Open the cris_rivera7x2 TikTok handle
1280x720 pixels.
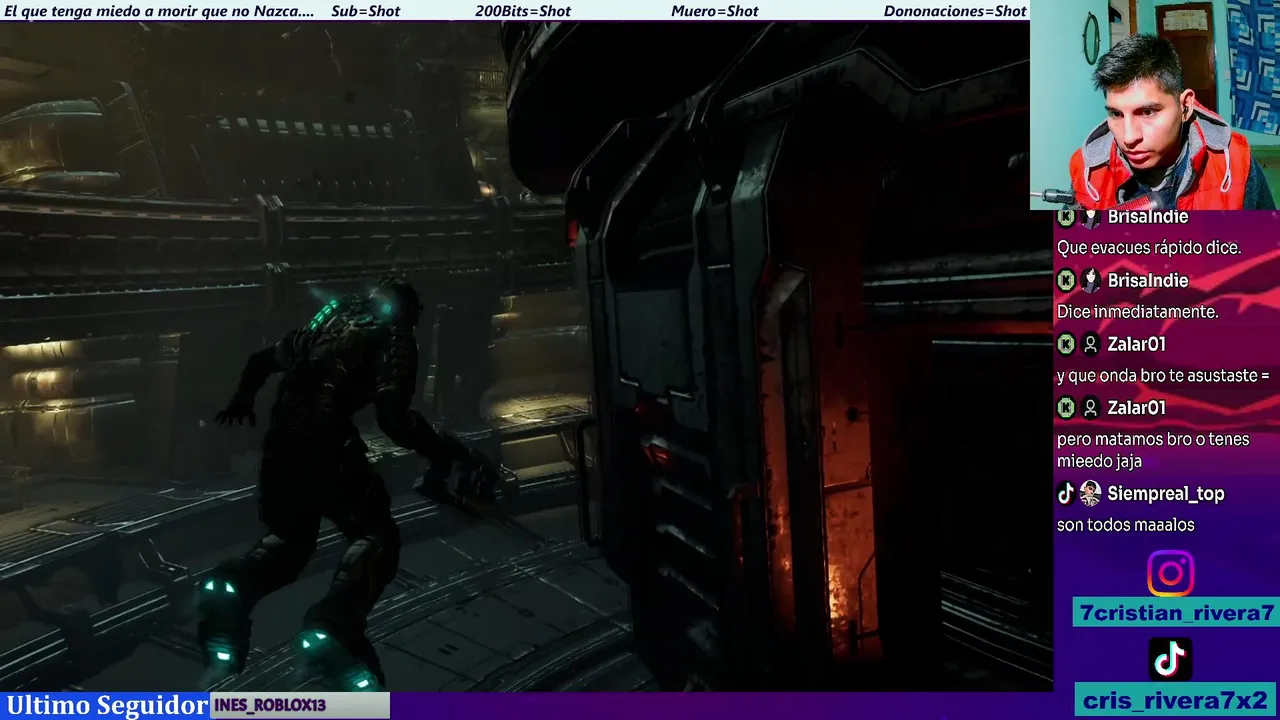(x=1176, y=700)
